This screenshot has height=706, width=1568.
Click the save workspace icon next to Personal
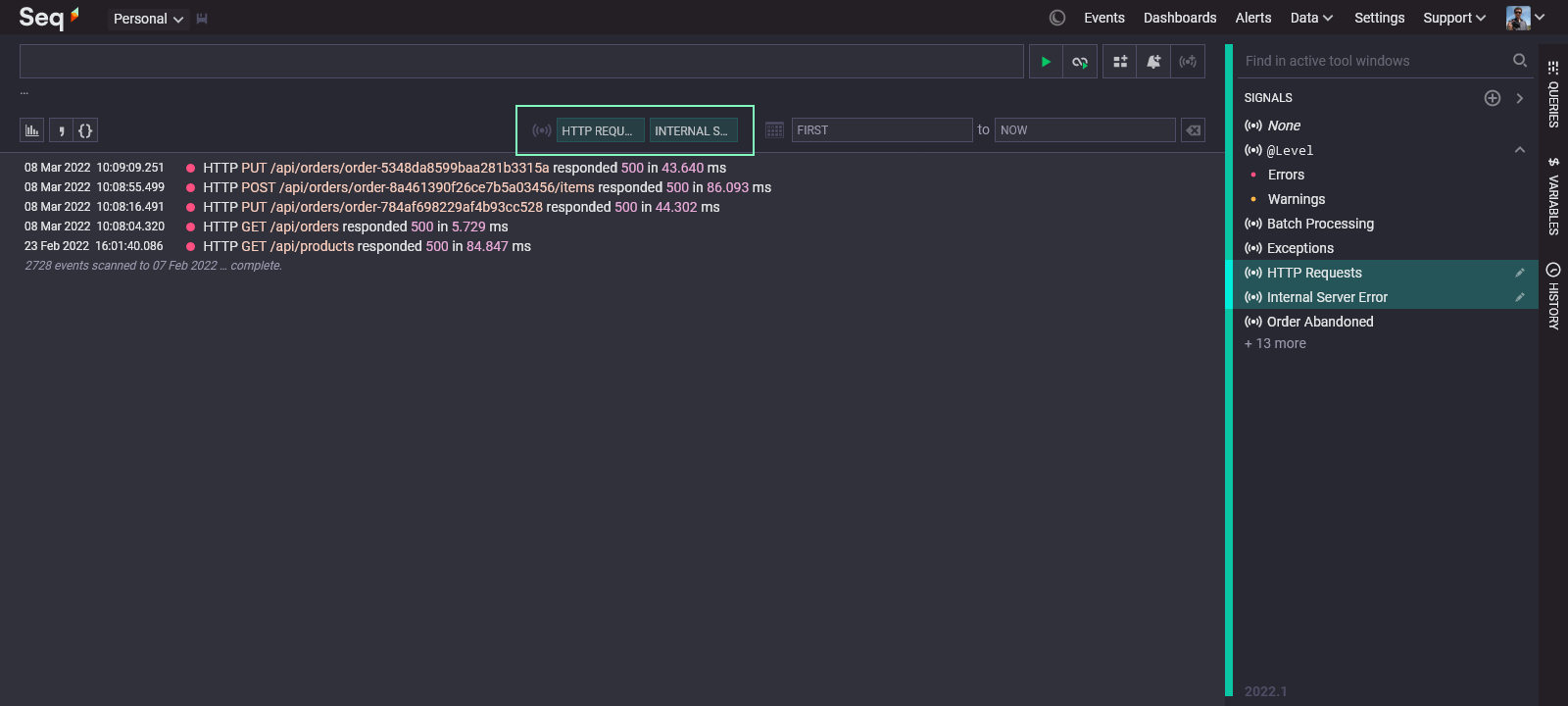coord(202,19)
